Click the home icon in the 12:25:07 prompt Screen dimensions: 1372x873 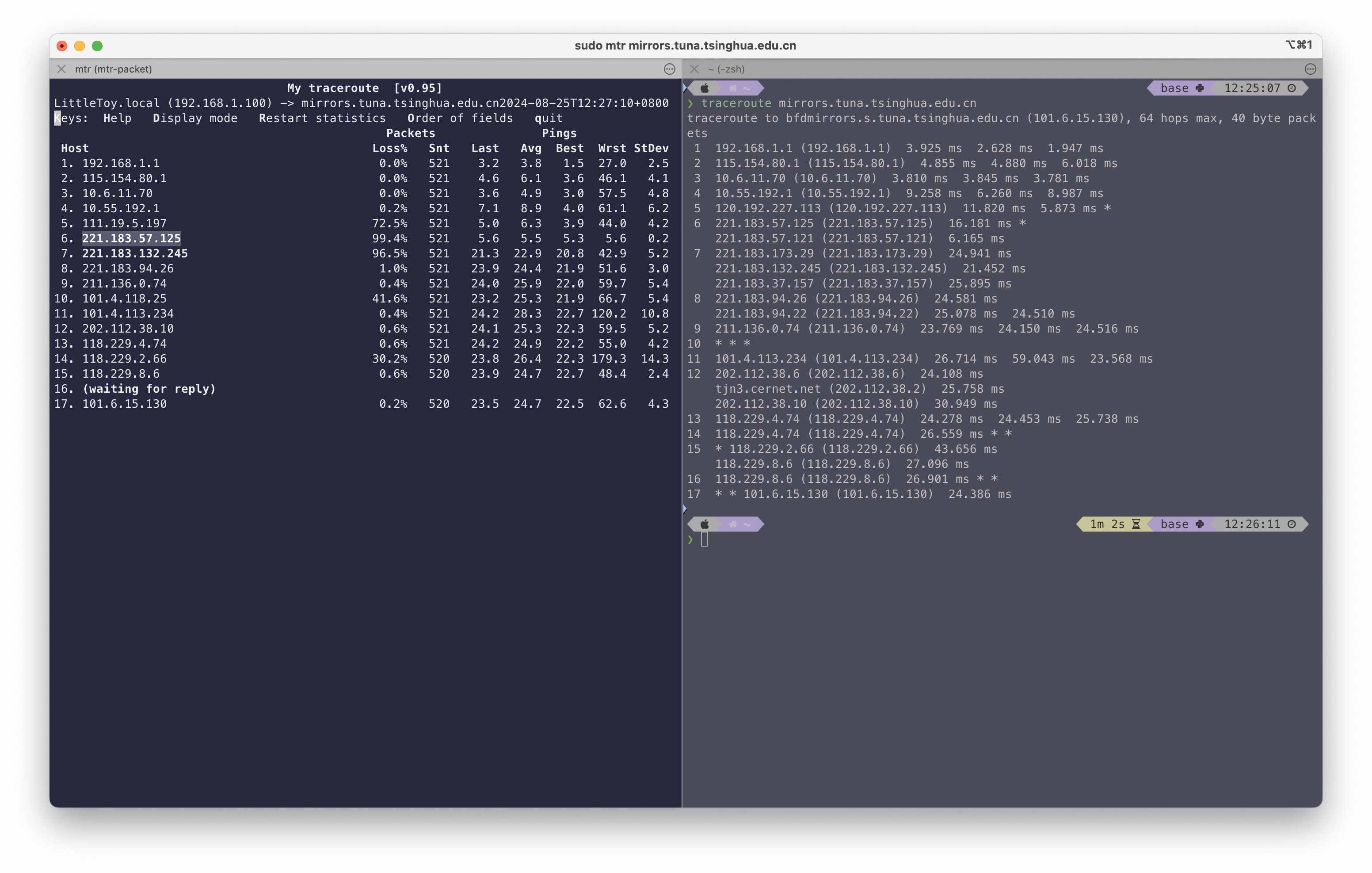coord(733,88)
